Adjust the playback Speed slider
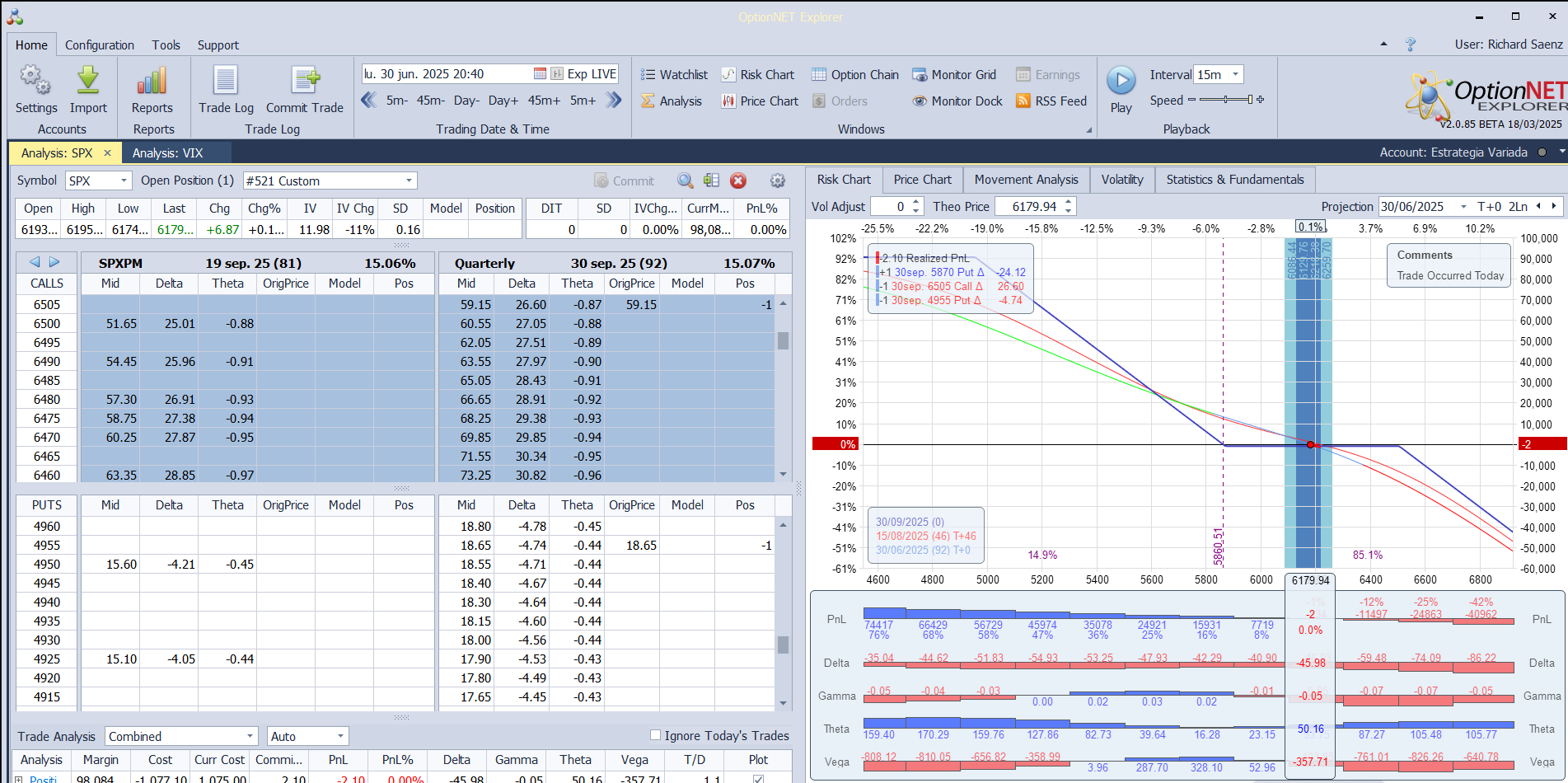This screenshot has width=1568, height=783. click(x=1225, y=100)
